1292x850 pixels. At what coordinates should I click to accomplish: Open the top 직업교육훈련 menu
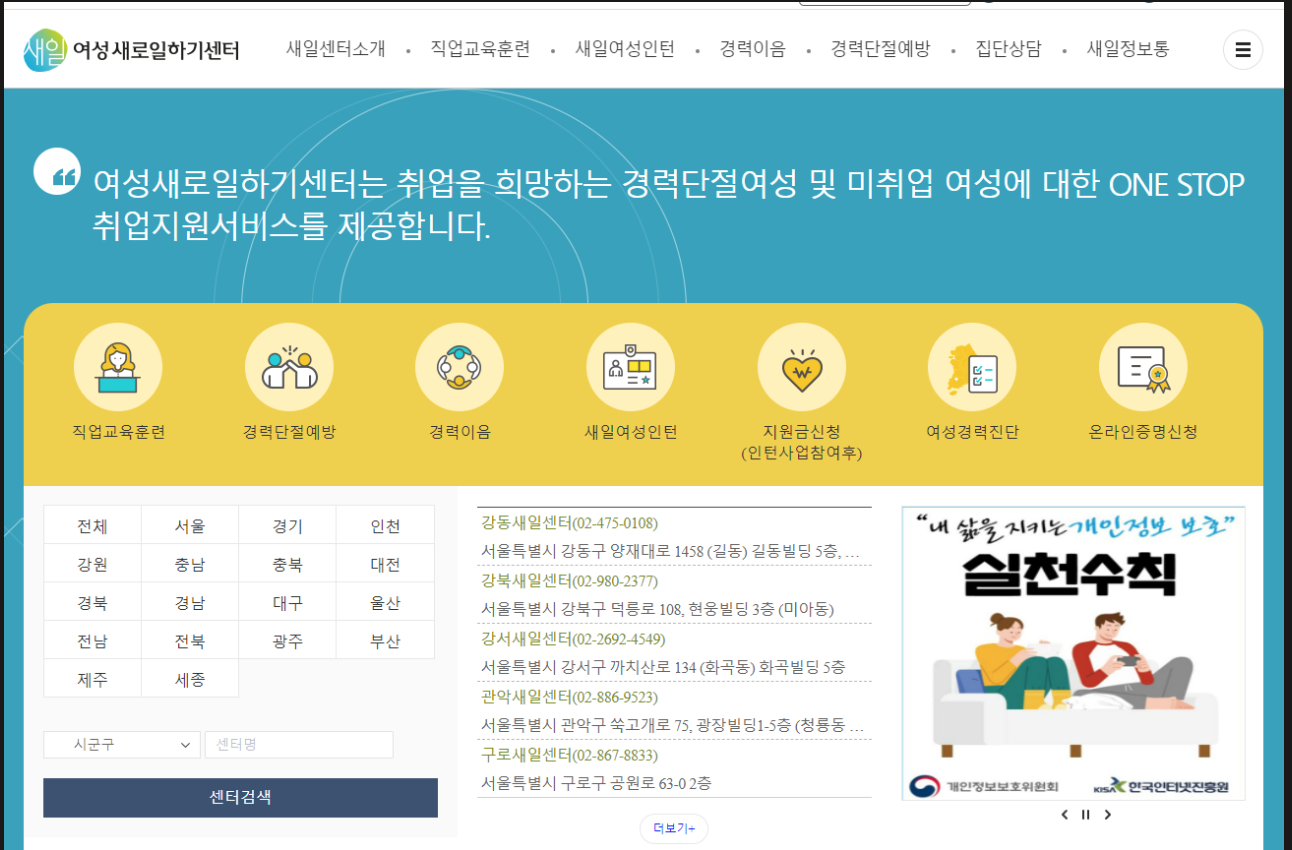tap(480, 49)
